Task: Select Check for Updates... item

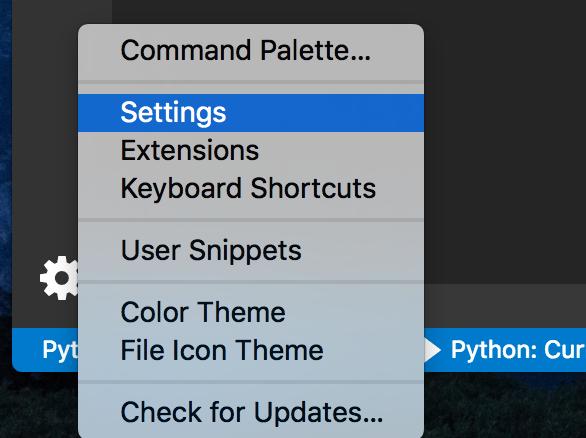Action: [x=251, y=413]
